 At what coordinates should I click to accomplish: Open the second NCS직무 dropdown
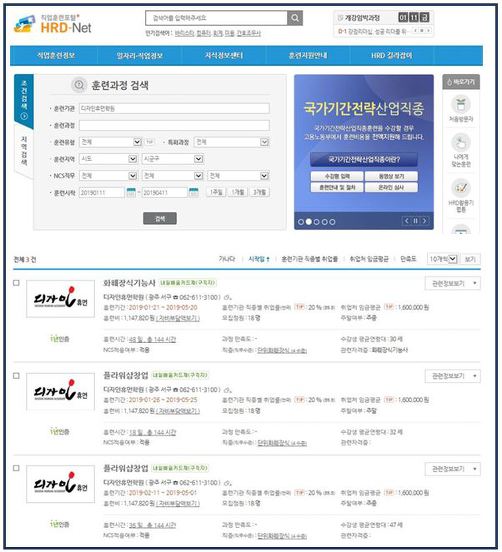point(172,176)
